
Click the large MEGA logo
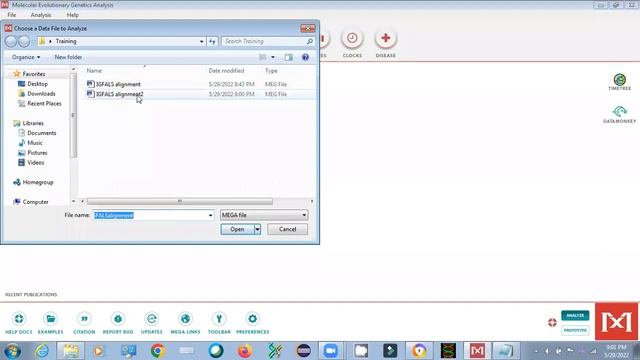coord(616,322)
